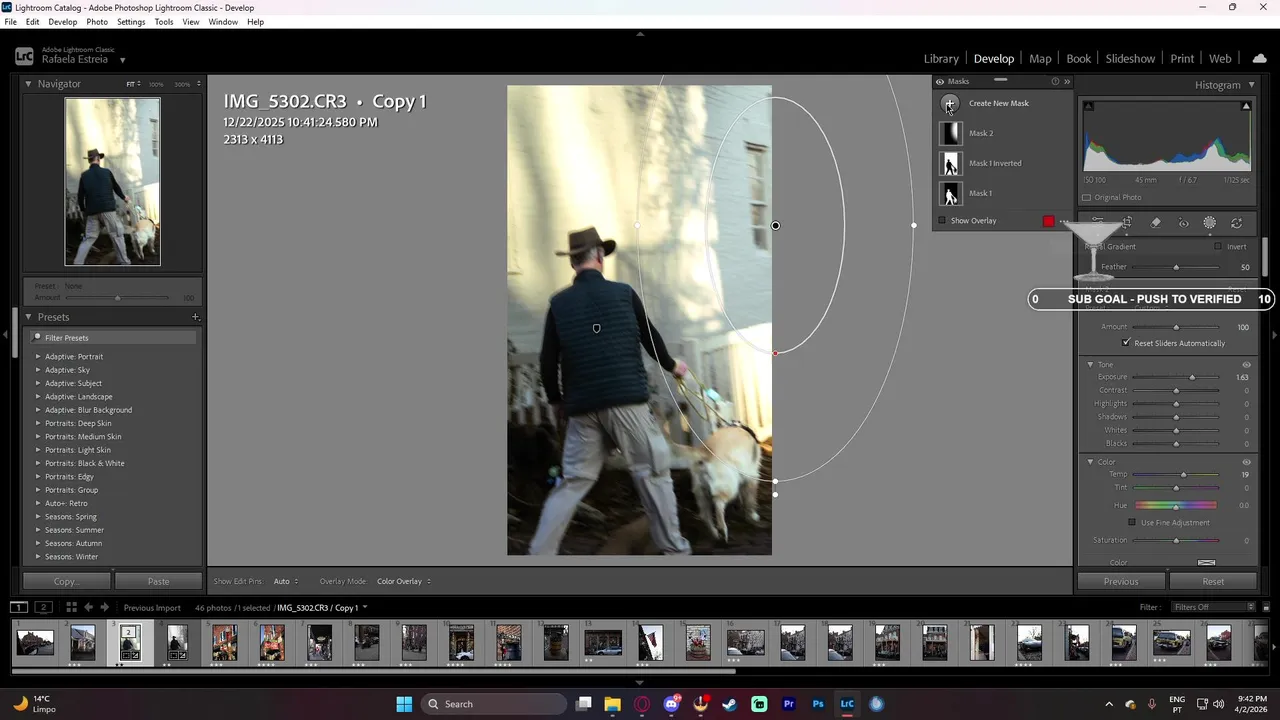Select the Crop tool in the tool strip
This screenshot has width=1280, height=720.
1128,223
